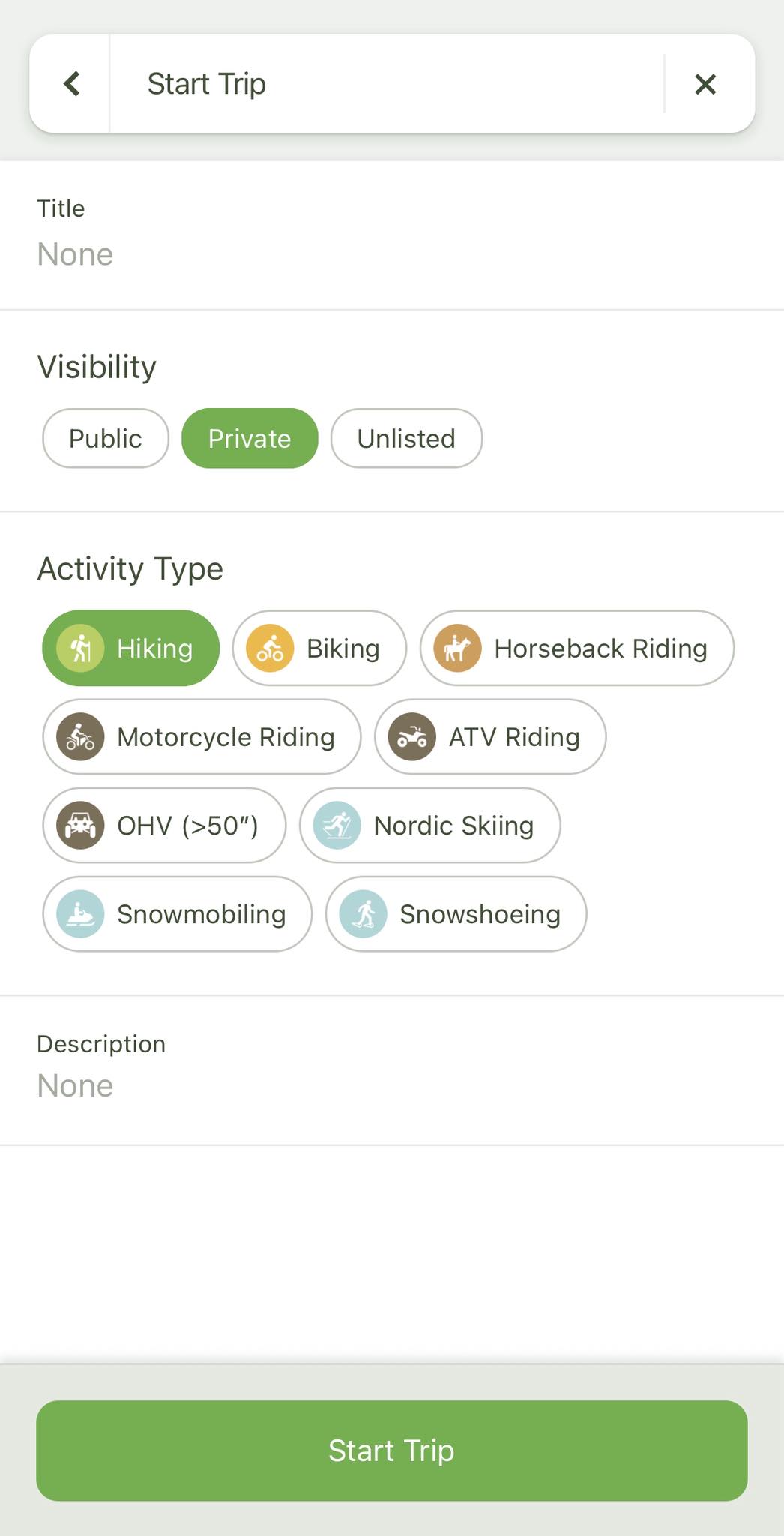This screenshot has height=1536, width=784.
Task: Close the Start Trip dialog
Action: (x=705, y=84)
